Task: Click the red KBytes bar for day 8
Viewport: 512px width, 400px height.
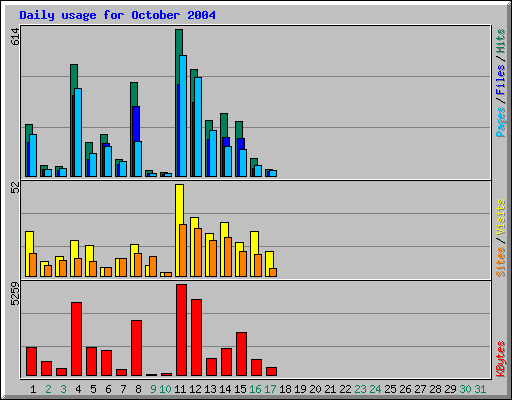Action: point(136,348)
